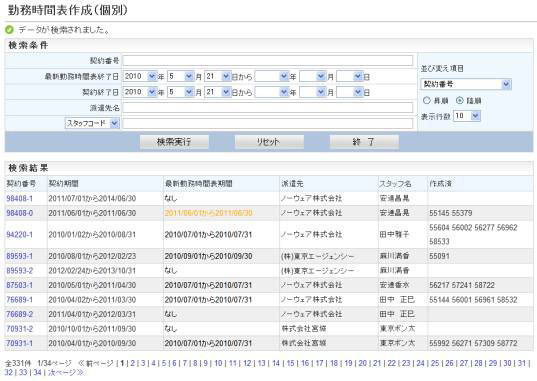
Task: Go to results page 10
Action: (x=218, y=363)
